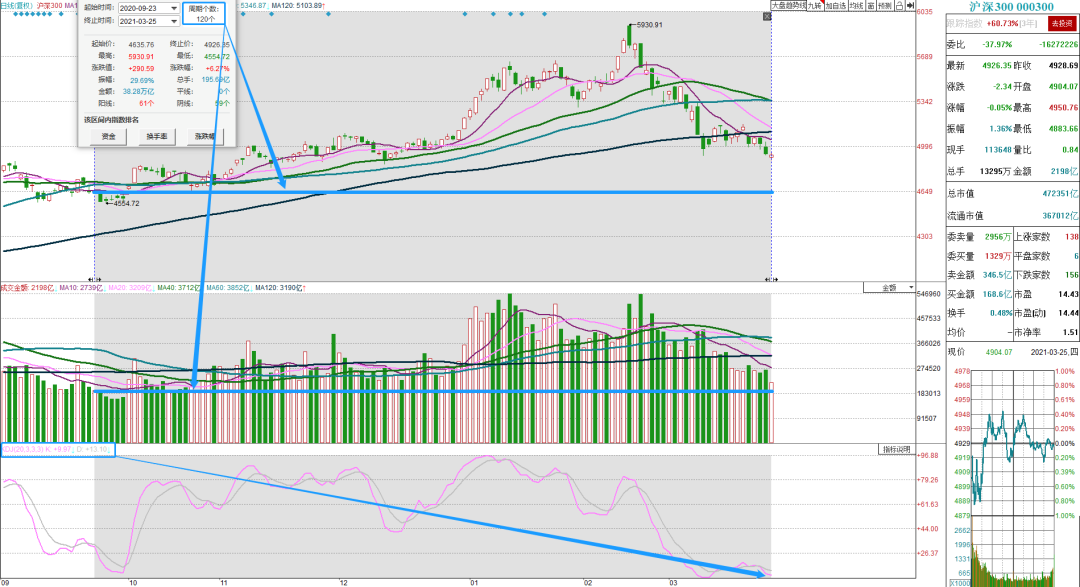Viewport: 1080px width, 587px height.
Task: Click the 涨跌值 +290.59 value in overlay
Action: click(x=141, y=68)
